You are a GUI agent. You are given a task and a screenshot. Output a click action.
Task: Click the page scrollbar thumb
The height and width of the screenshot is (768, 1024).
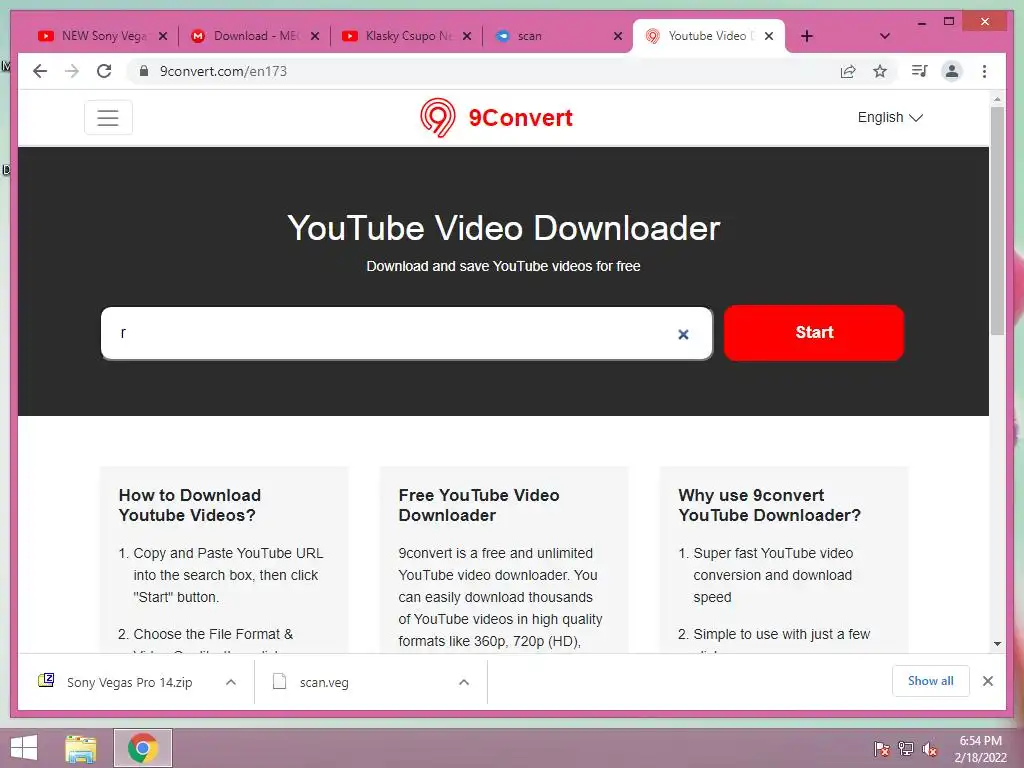click(997, 221)
